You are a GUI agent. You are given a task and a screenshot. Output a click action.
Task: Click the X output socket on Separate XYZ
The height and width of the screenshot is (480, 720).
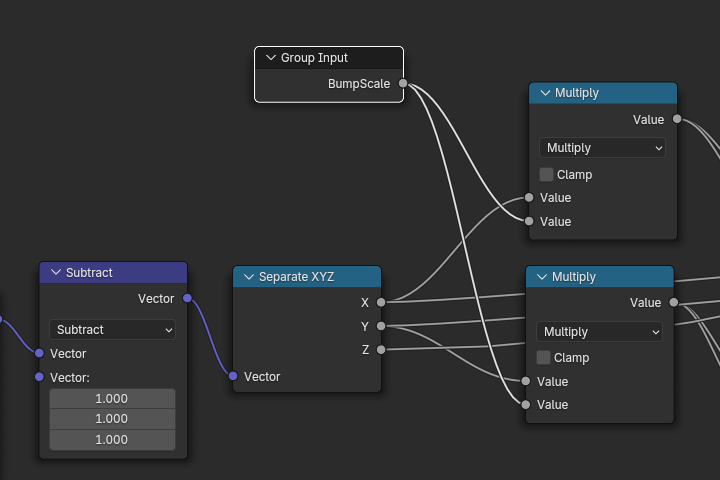[x=381, y=302]
